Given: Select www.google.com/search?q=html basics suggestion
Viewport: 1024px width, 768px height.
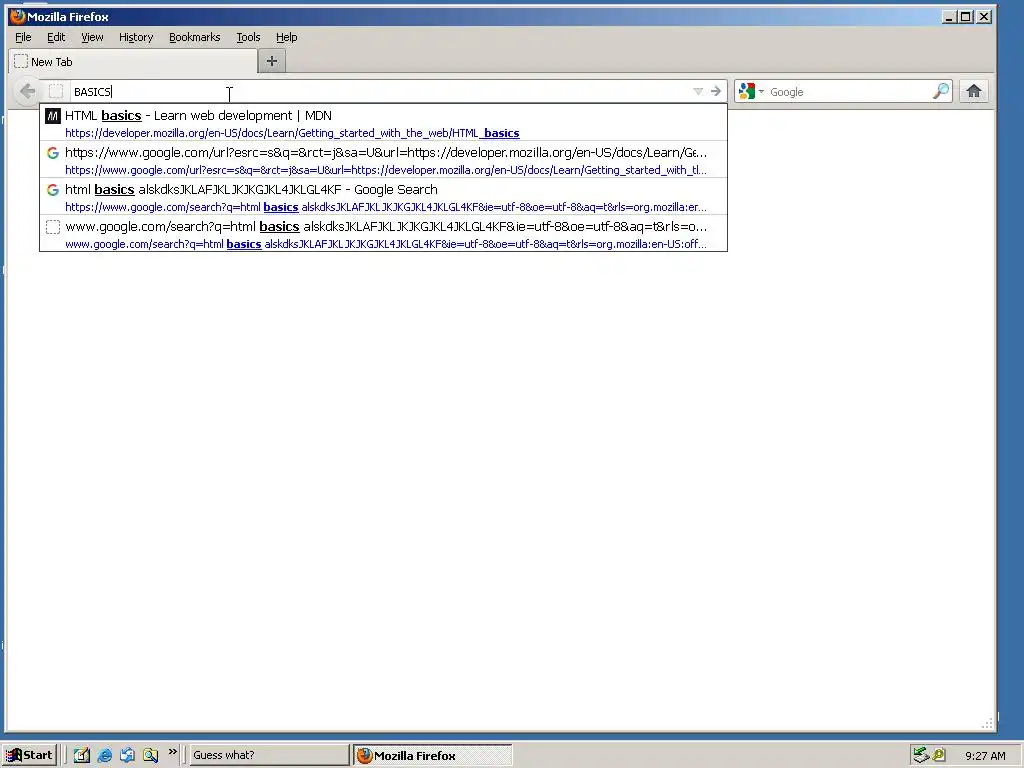Looking at the screenshot, I should click(383, 234).
